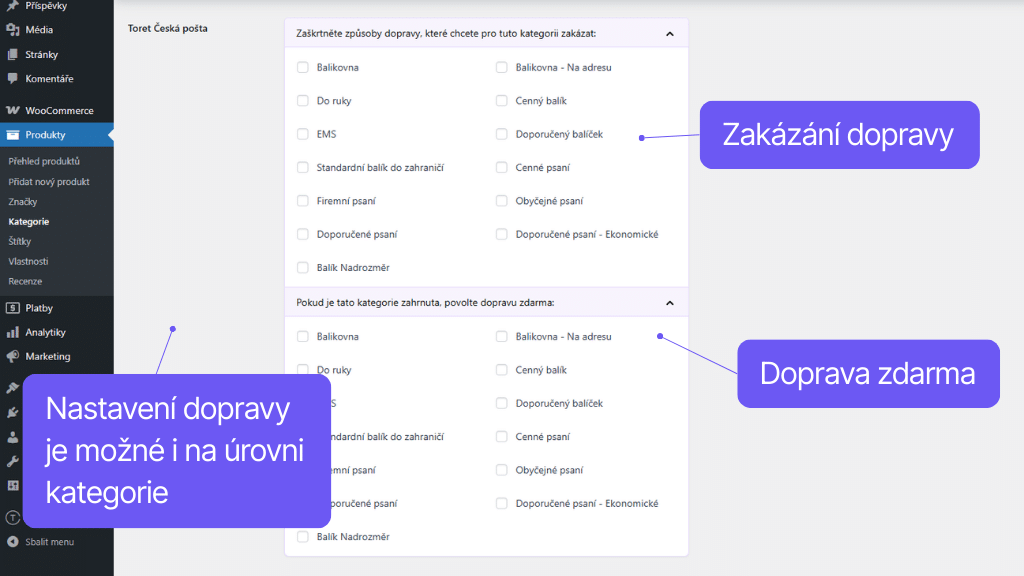Click the Toret Česká pošta heading
The width and height of the screenshot is (1024, 576).
click(169, 29)
